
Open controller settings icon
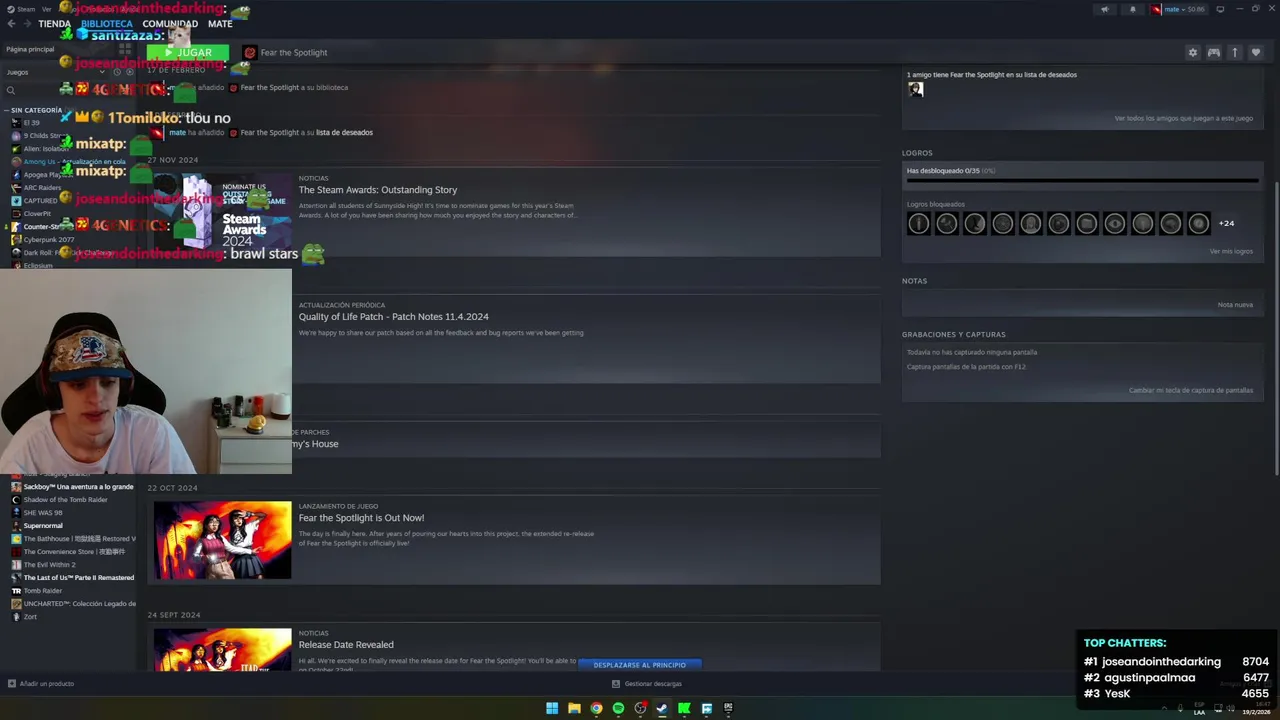(1213, 52)
